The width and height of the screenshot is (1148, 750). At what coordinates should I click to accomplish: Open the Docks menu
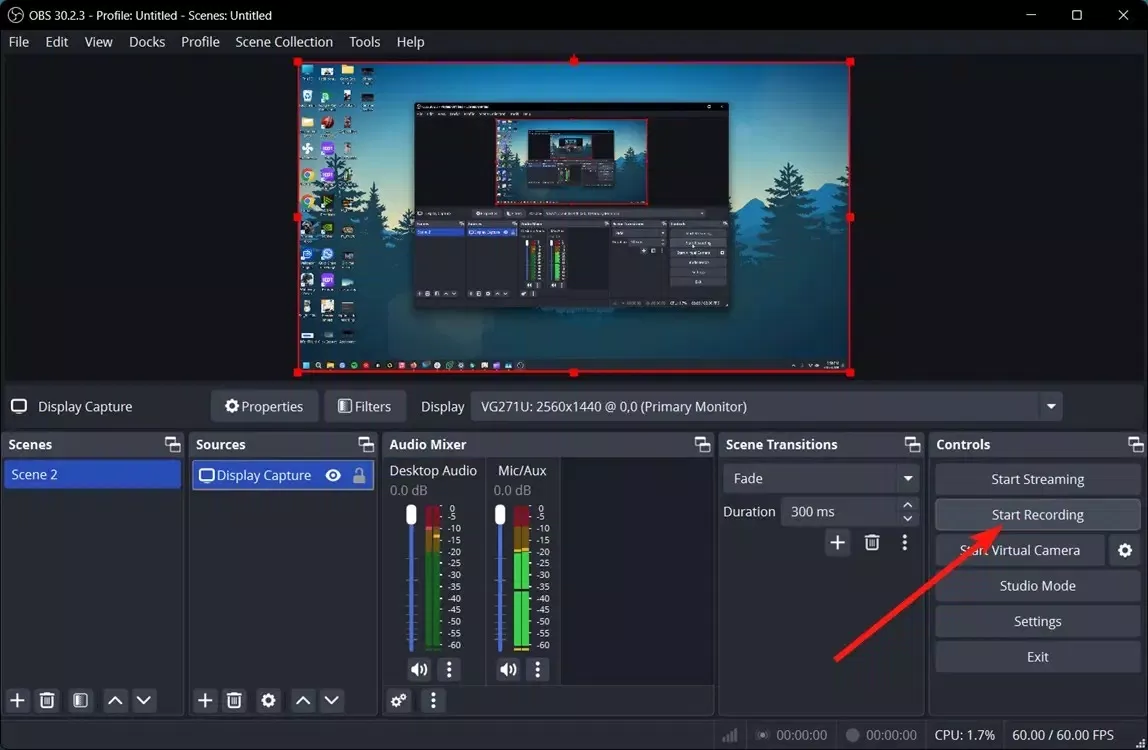(147, 42)
